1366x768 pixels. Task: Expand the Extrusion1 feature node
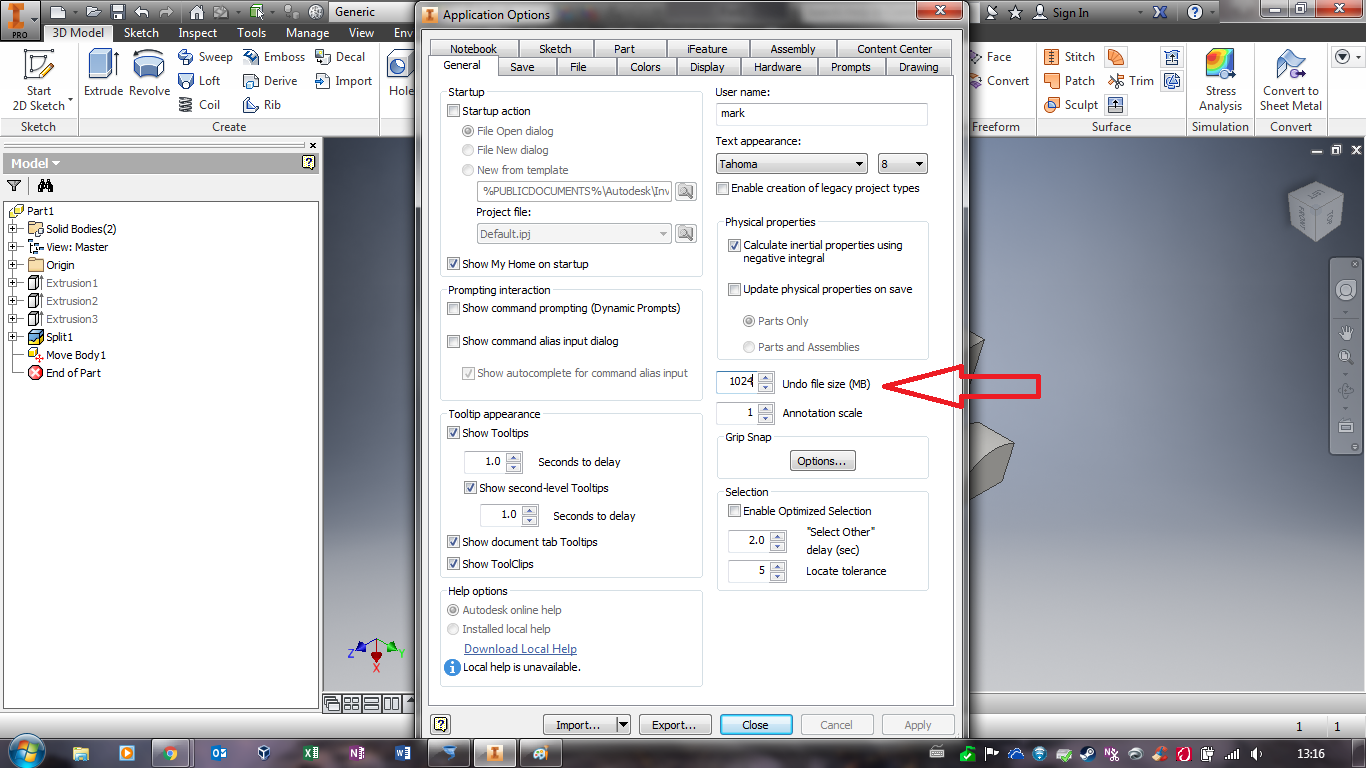[13, 283]
